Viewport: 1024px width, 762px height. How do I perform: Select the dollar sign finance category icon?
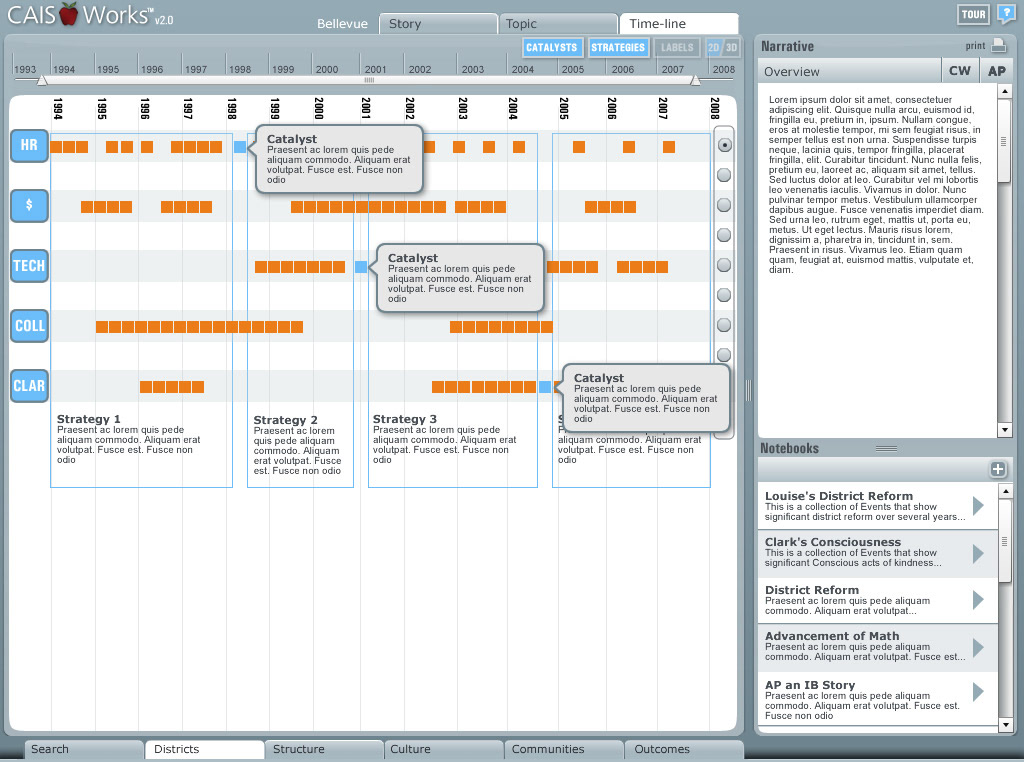coord(29,206)
